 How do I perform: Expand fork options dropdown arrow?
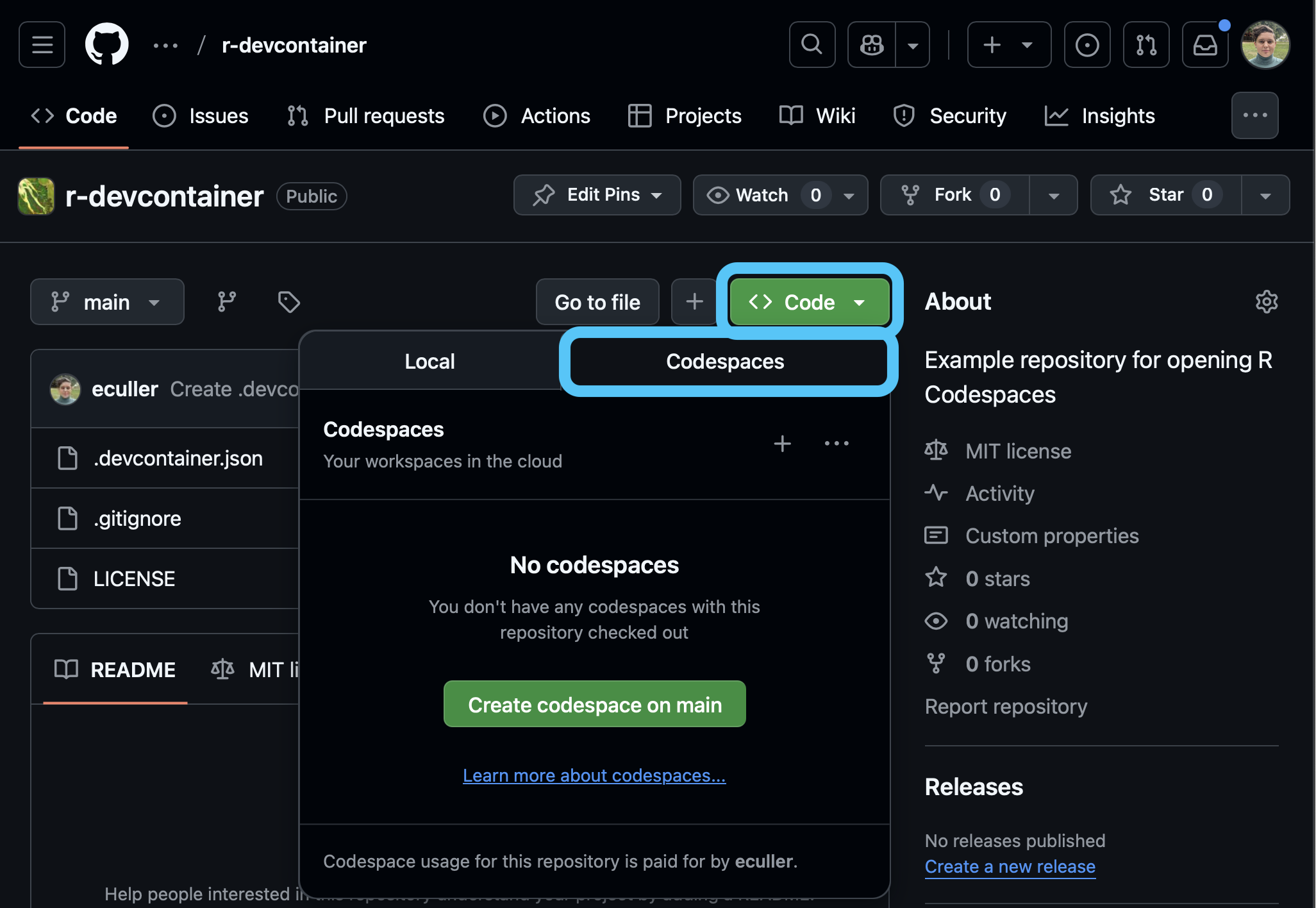(1053, 195)
